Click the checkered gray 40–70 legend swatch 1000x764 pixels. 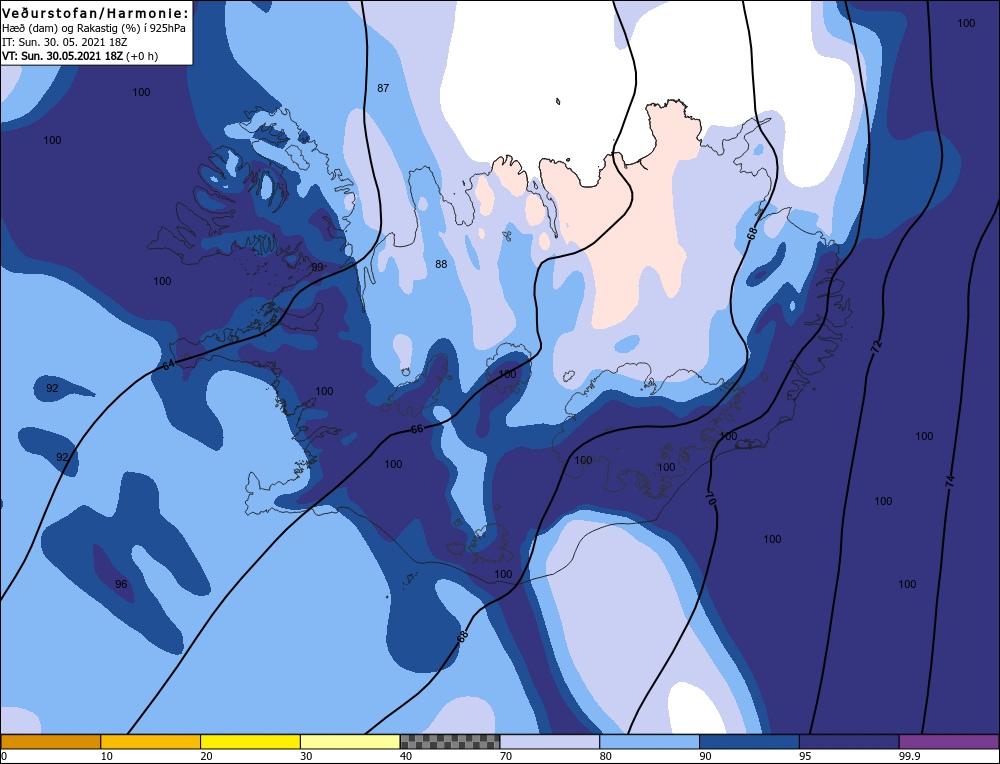pyautogui.click(x=450, y=742)
